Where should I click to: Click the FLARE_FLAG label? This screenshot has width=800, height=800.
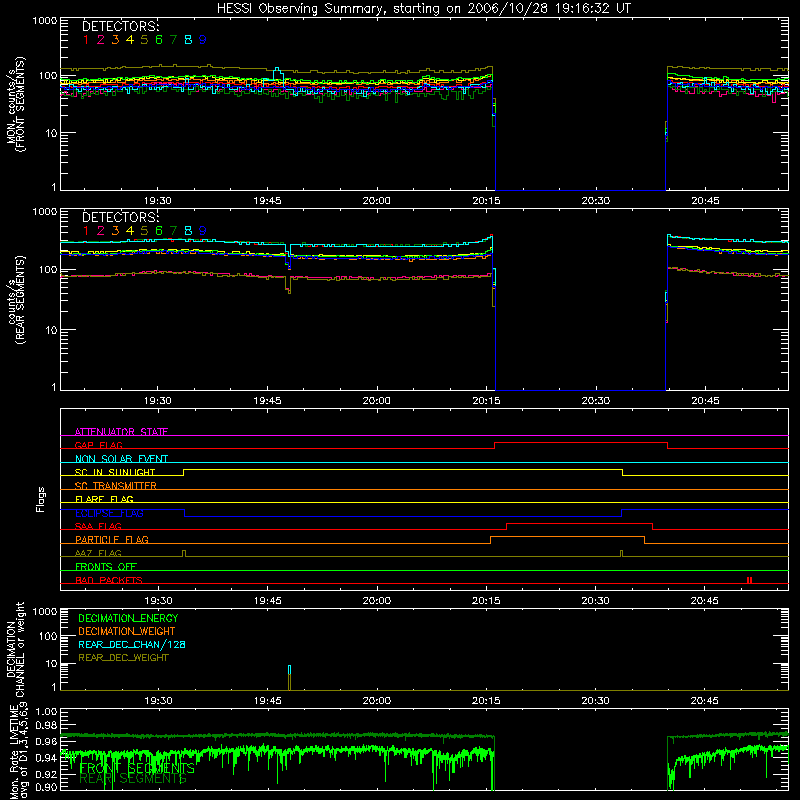point(104,499)
